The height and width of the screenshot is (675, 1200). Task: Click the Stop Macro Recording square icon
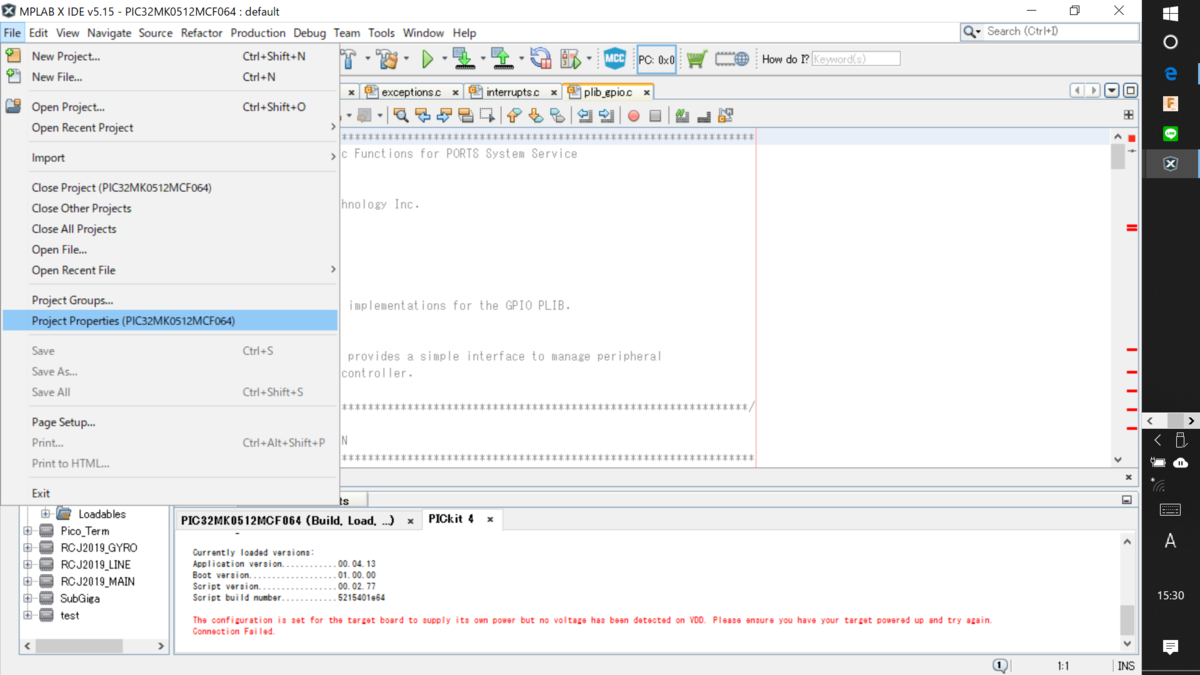coord(655,116)
